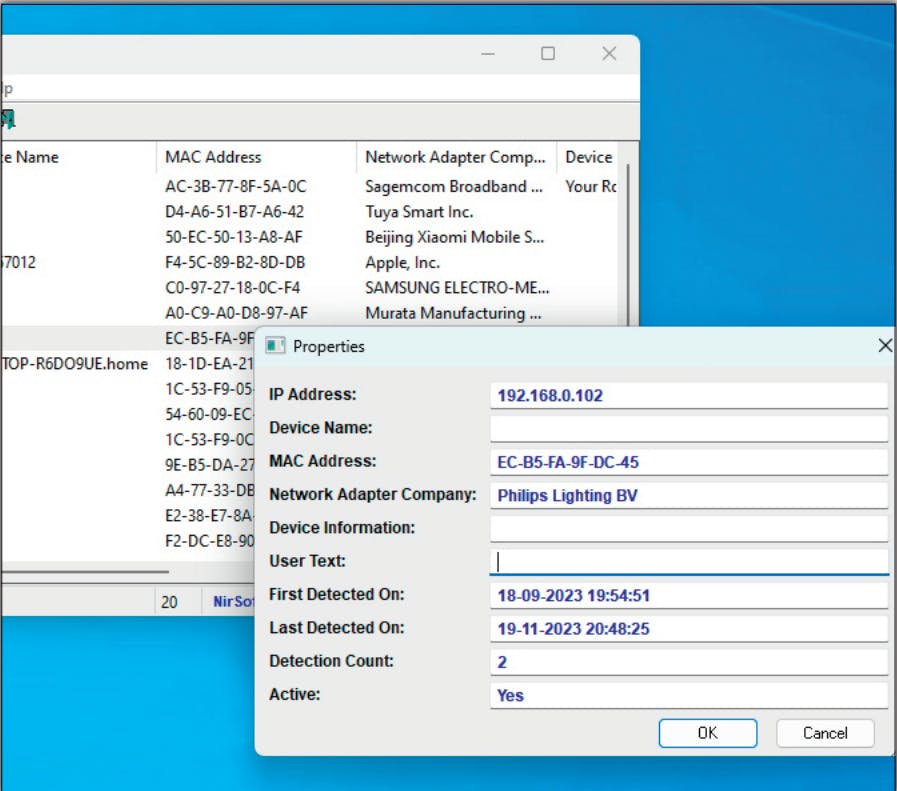The image size is (897, 791).
Task: Click Apple, Inc. company cell
Action: tap(403, 262)
